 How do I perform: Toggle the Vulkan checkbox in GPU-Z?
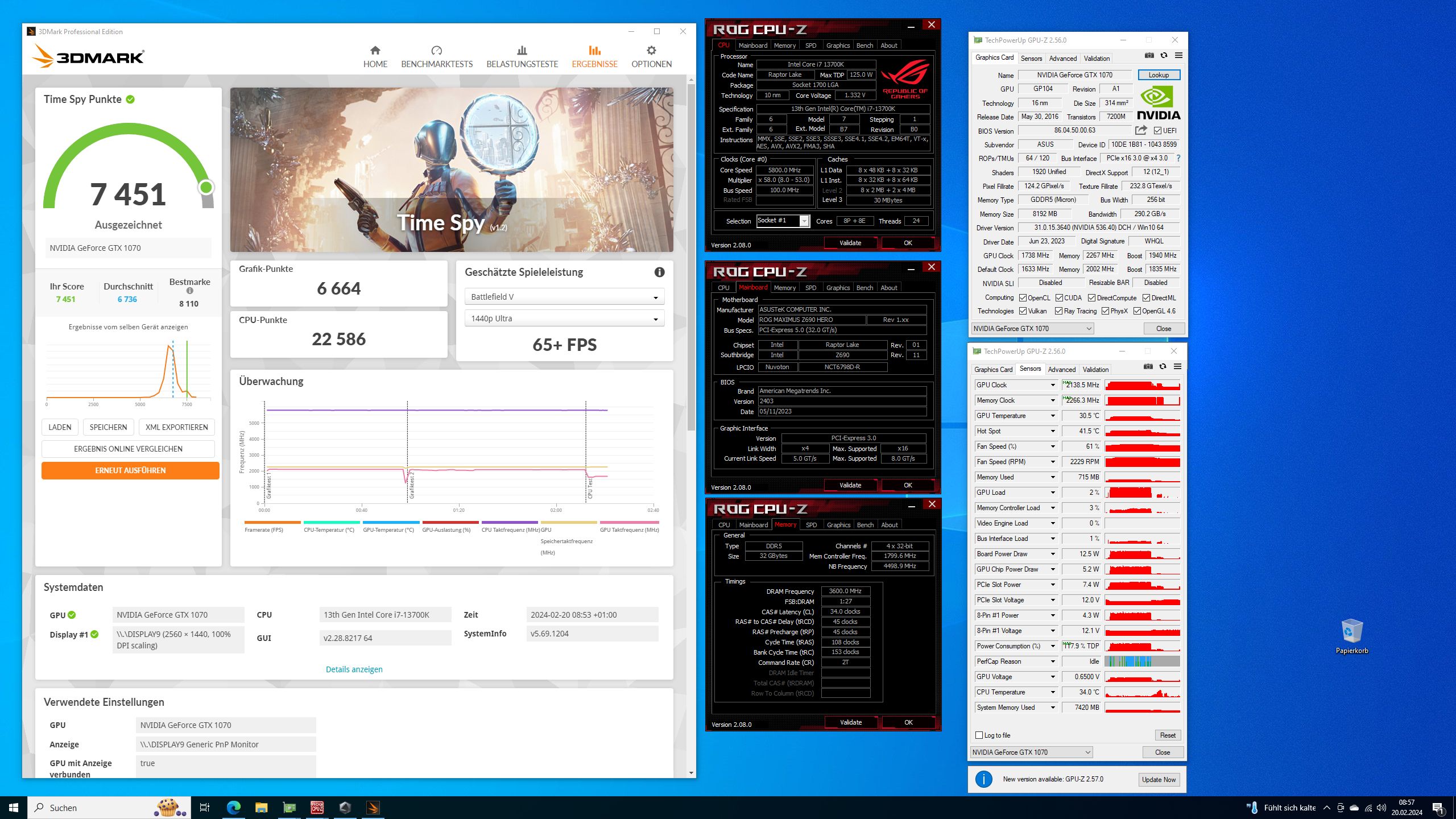1023,311
